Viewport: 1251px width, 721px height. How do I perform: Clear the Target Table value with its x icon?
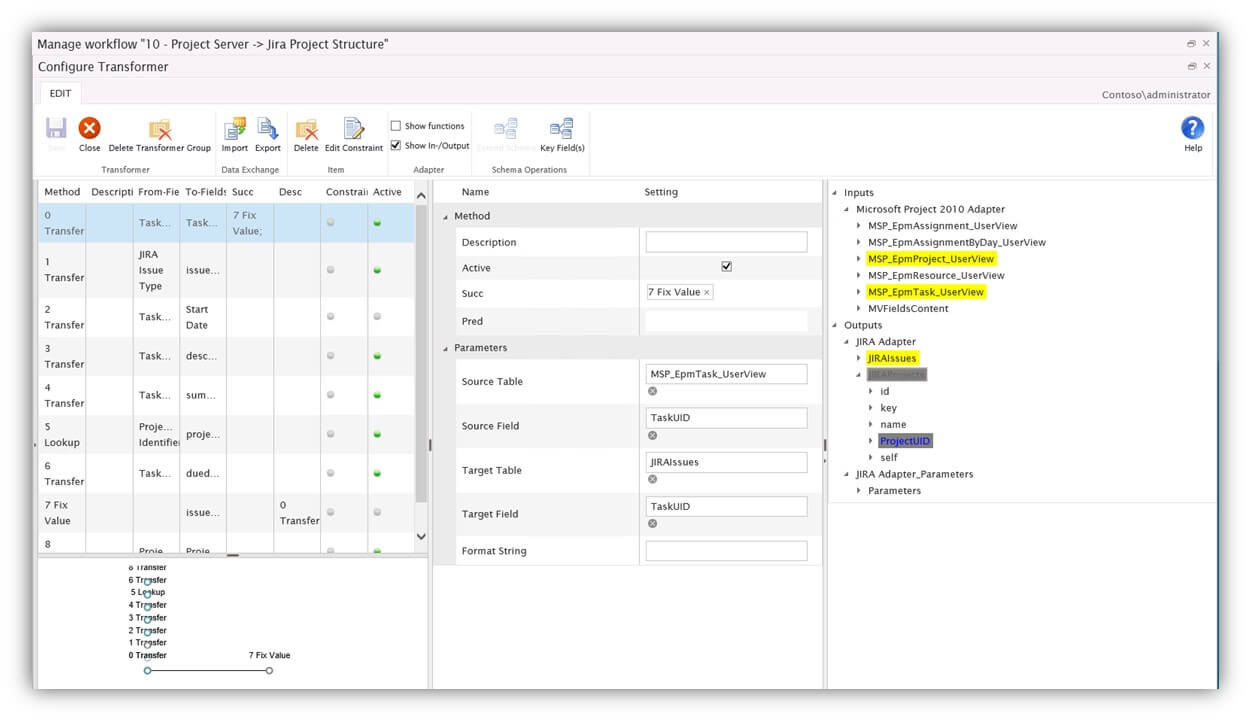tap(653, 479)
